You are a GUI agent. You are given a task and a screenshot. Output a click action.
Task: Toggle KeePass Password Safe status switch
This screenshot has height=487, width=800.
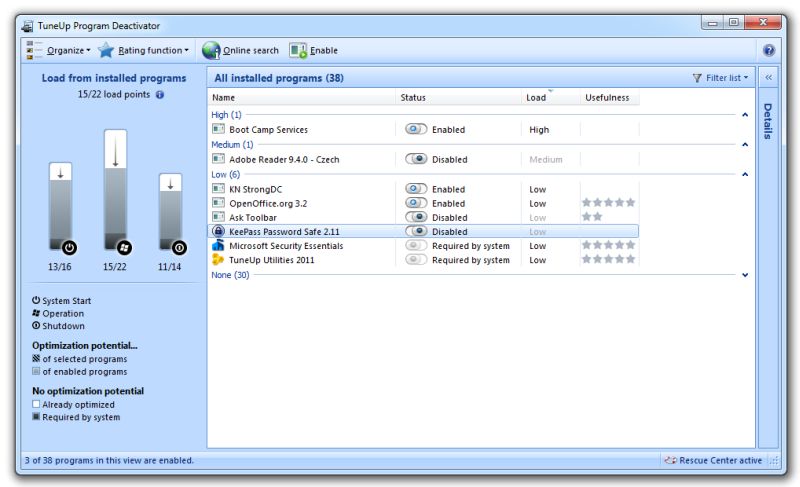416,231
